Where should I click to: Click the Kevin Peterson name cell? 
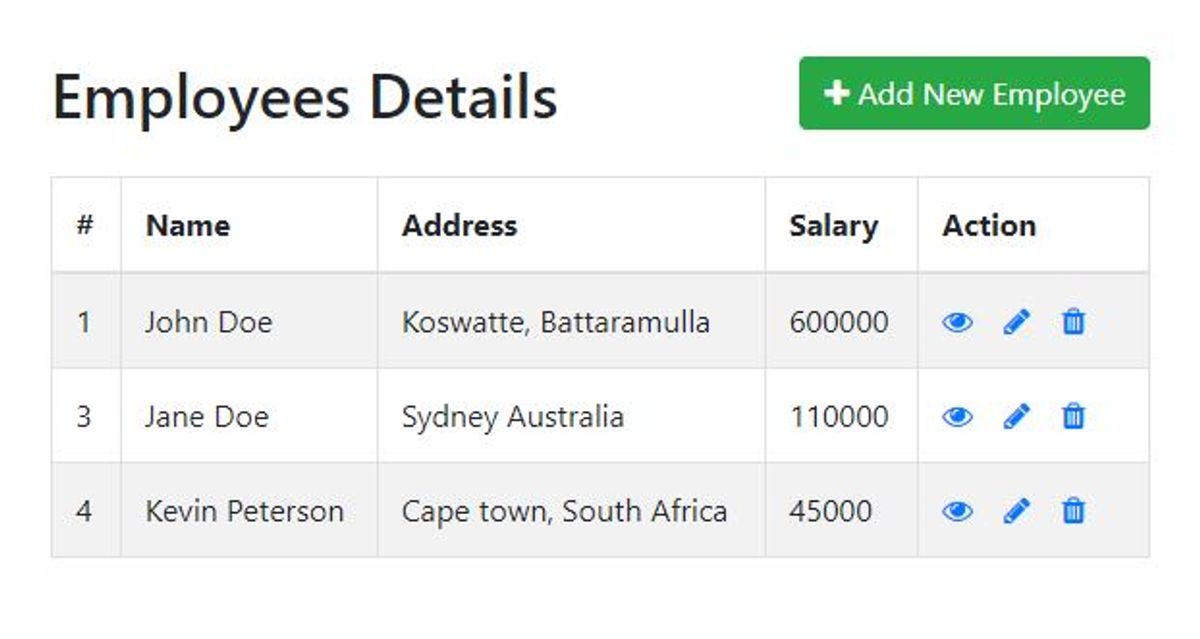click(249, 510)
